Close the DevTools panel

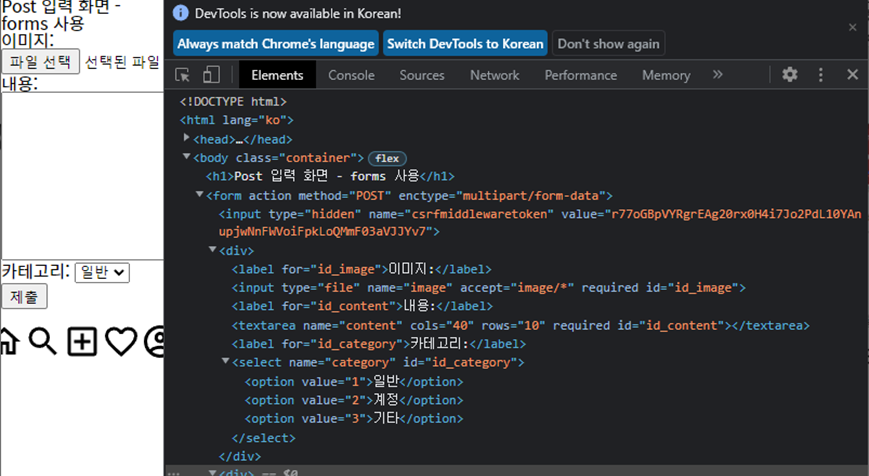852,74
